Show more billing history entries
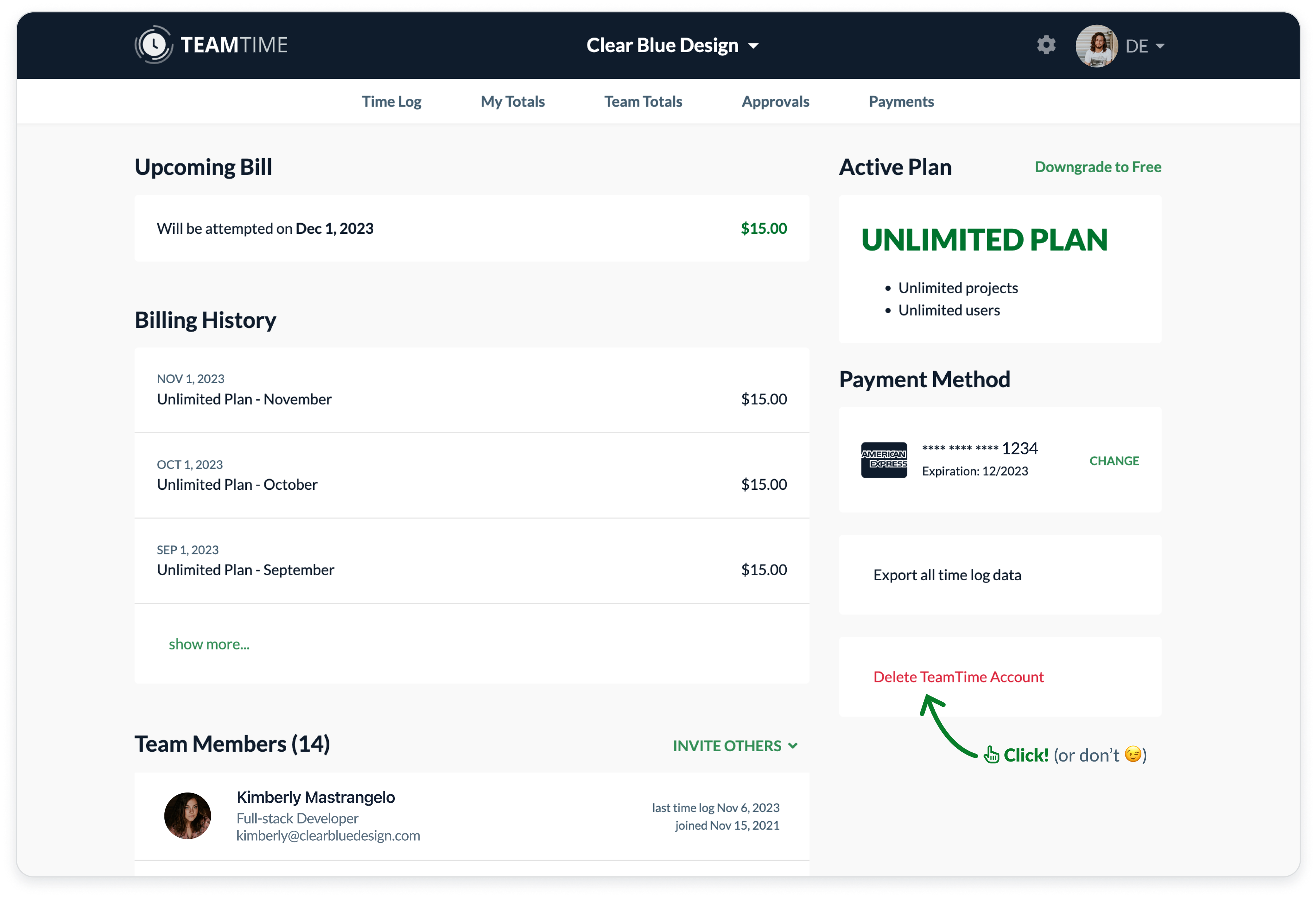The height and width of the screenshot is (899, 1316). pos(209,644)
